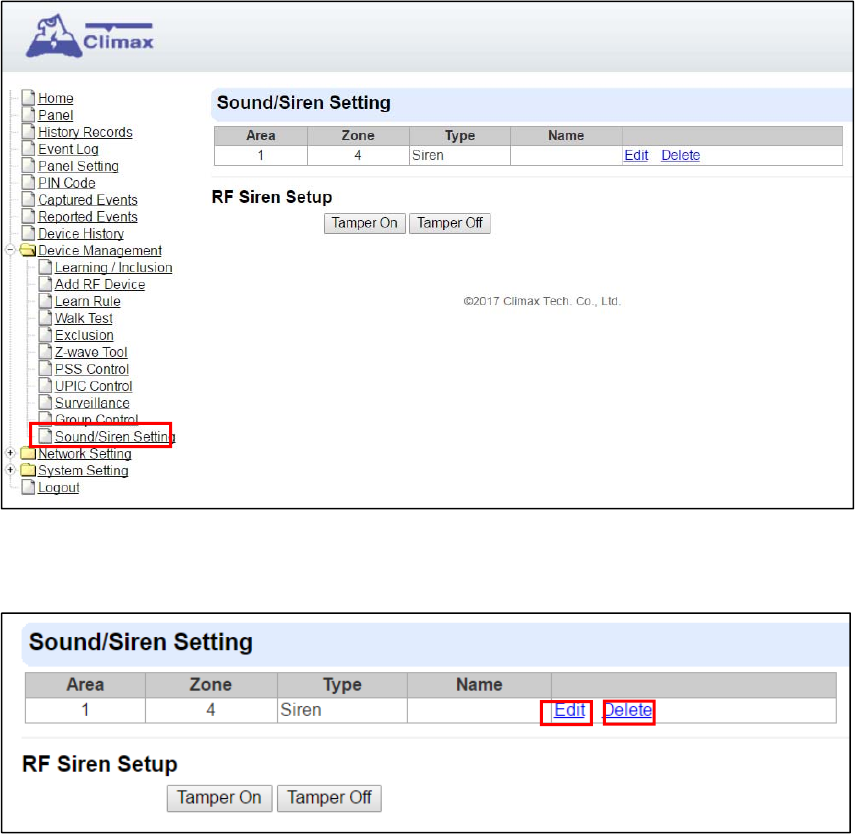
Task: Click Delete link in the enlarged lower table
Action: coord(628,710)
